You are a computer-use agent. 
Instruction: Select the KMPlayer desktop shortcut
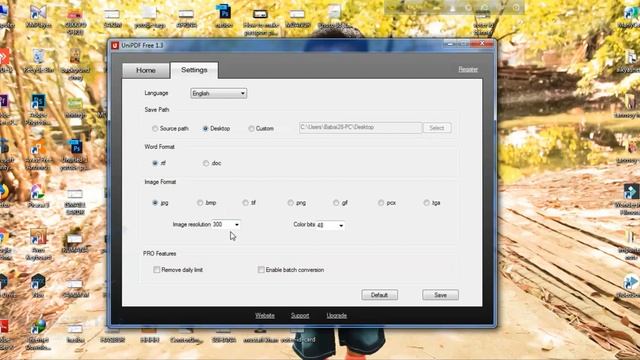click(x=38, y=16)
